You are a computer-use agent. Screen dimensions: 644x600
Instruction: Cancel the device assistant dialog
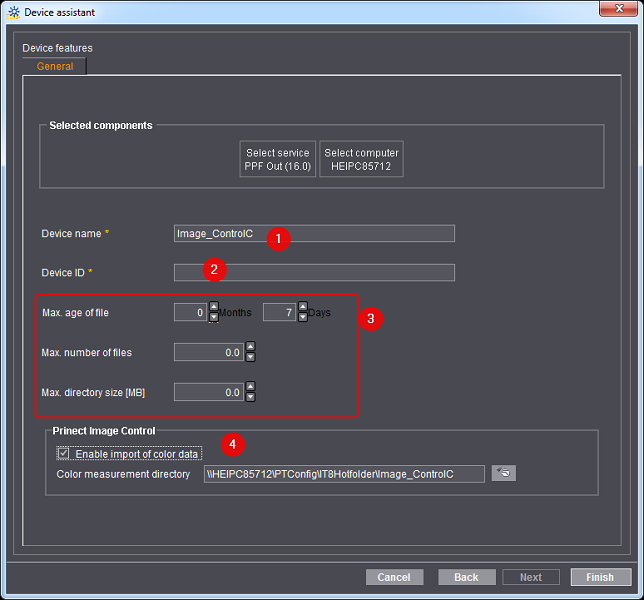click(x=394, y=577)
